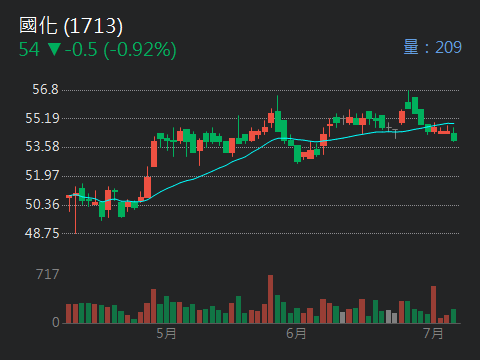480x360 pixels.
Task: Click the stock title 國化 (1713)
Action: click(x=71, y=26)
